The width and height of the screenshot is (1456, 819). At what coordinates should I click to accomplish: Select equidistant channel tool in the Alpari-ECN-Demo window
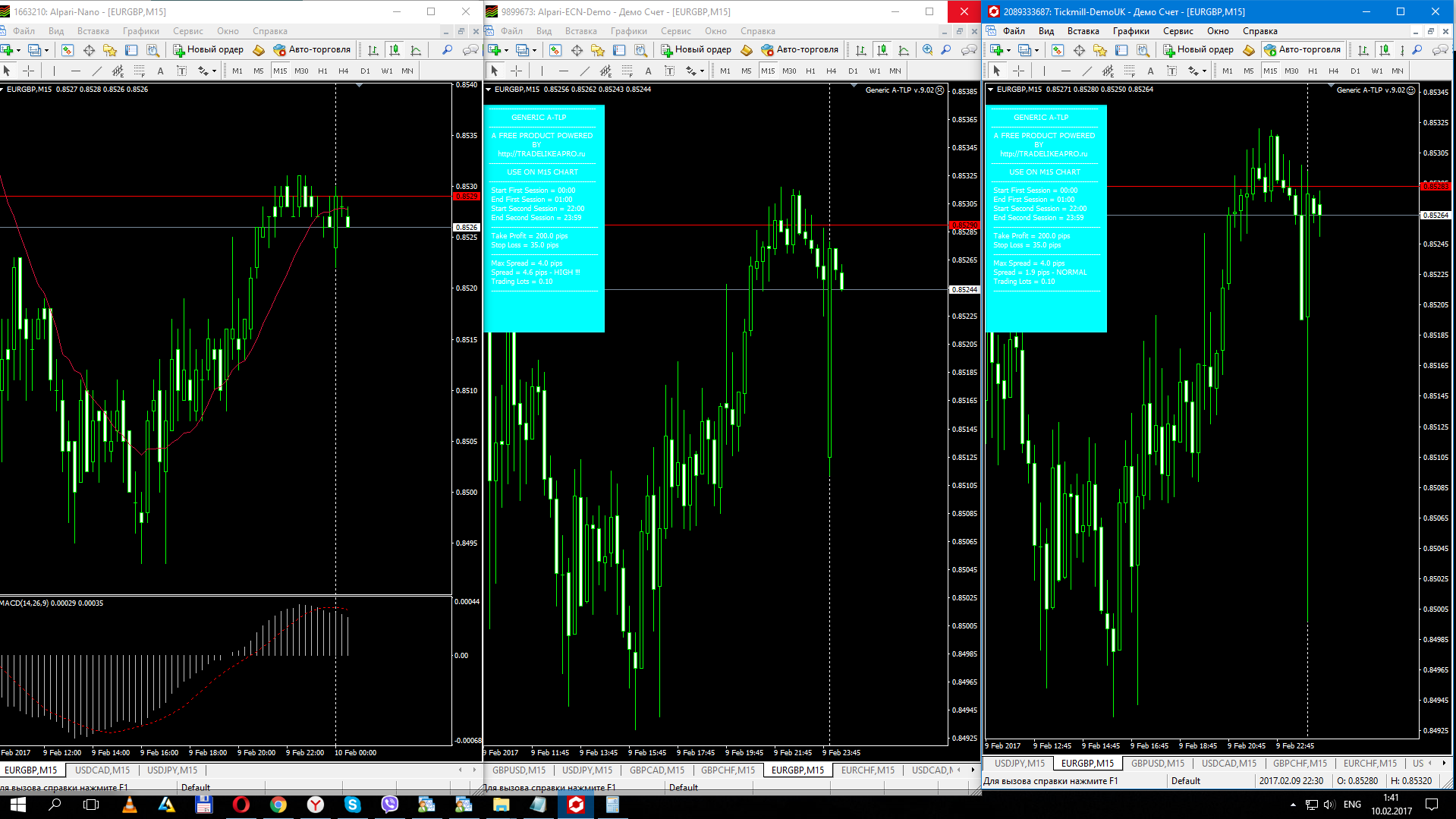pos(605,71)
